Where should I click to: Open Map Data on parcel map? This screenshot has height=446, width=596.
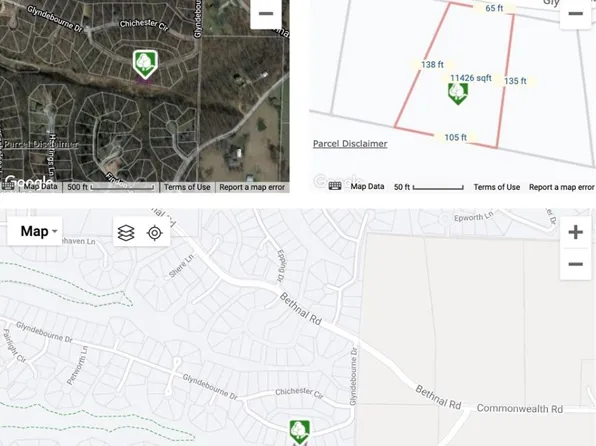point(367,186)
